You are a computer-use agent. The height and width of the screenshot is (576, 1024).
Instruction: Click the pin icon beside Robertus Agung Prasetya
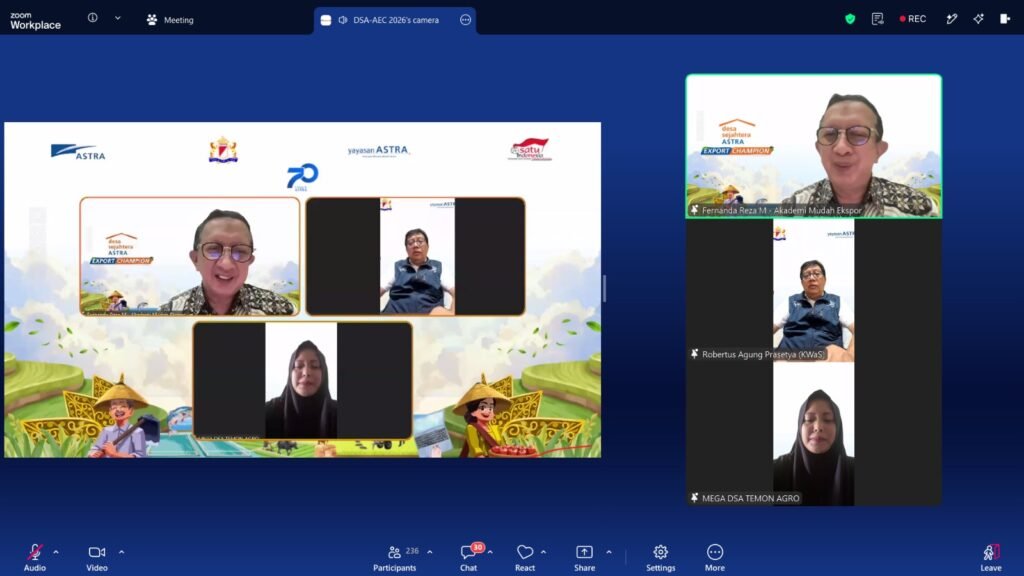click(694, 354)
